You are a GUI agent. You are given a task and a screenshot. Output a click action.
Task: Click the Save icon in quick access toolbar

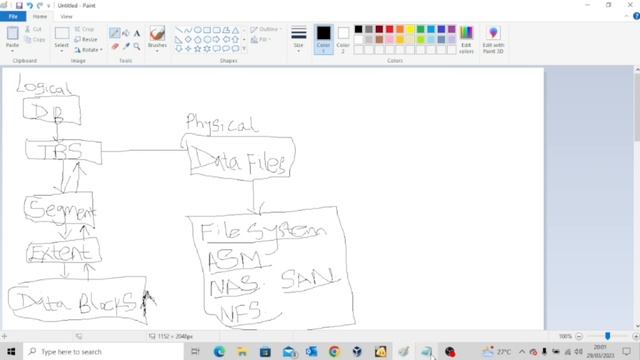pyautogui.click(x=19, y=5)
